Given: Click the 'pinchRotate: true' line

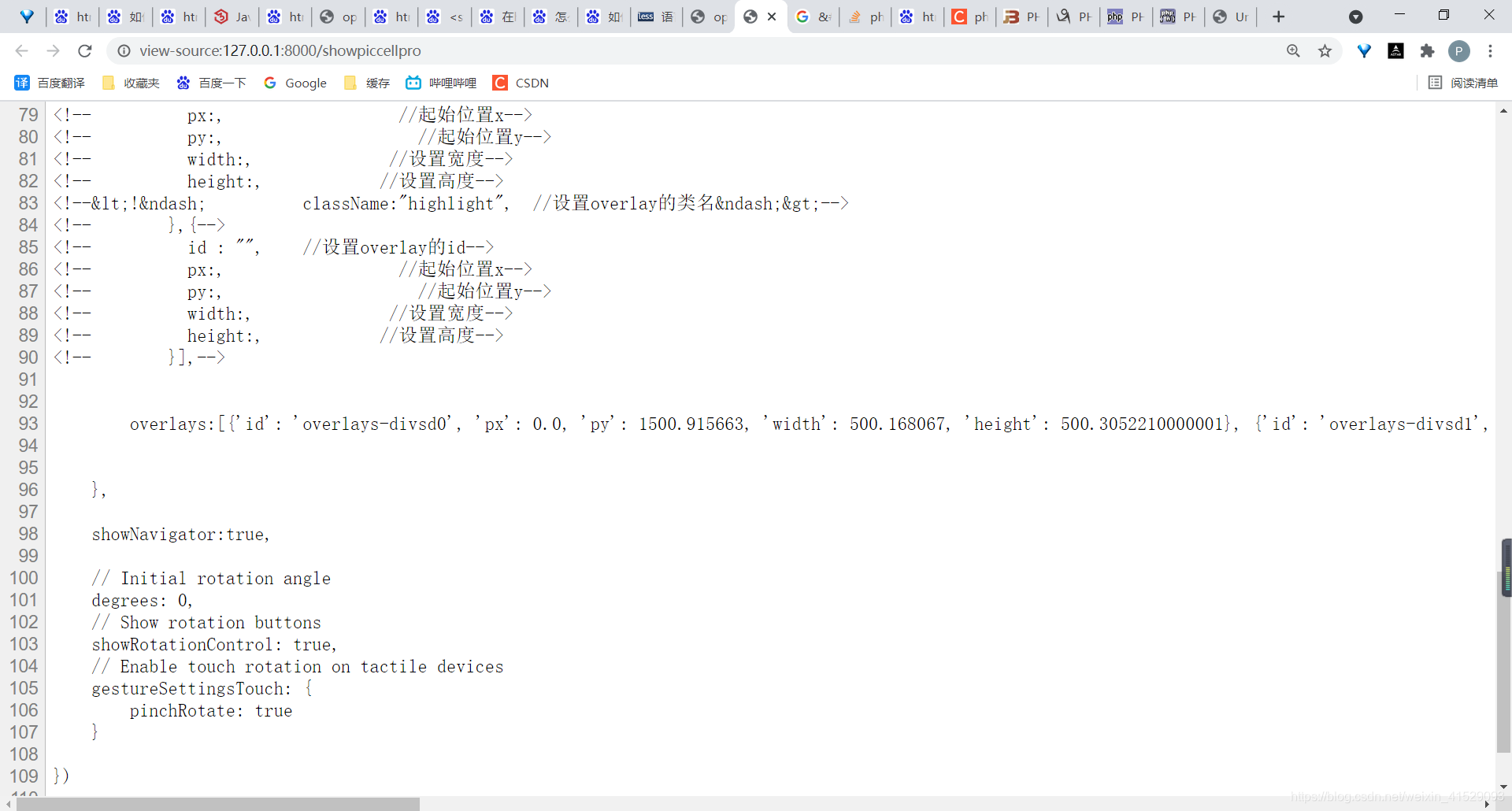Looking at the screenshot, I should (211, 711).
